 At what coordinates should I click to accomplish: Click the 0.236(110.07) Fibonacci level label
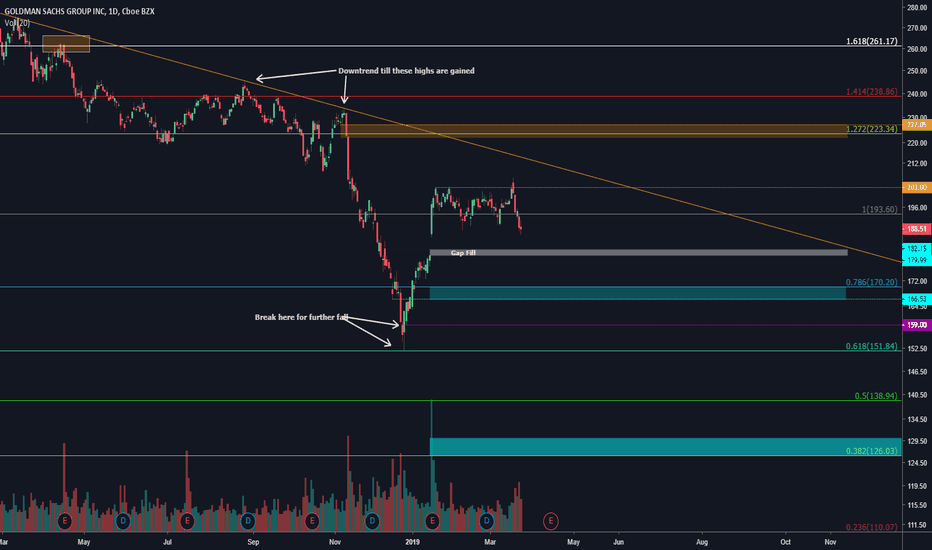coord(872,527)
